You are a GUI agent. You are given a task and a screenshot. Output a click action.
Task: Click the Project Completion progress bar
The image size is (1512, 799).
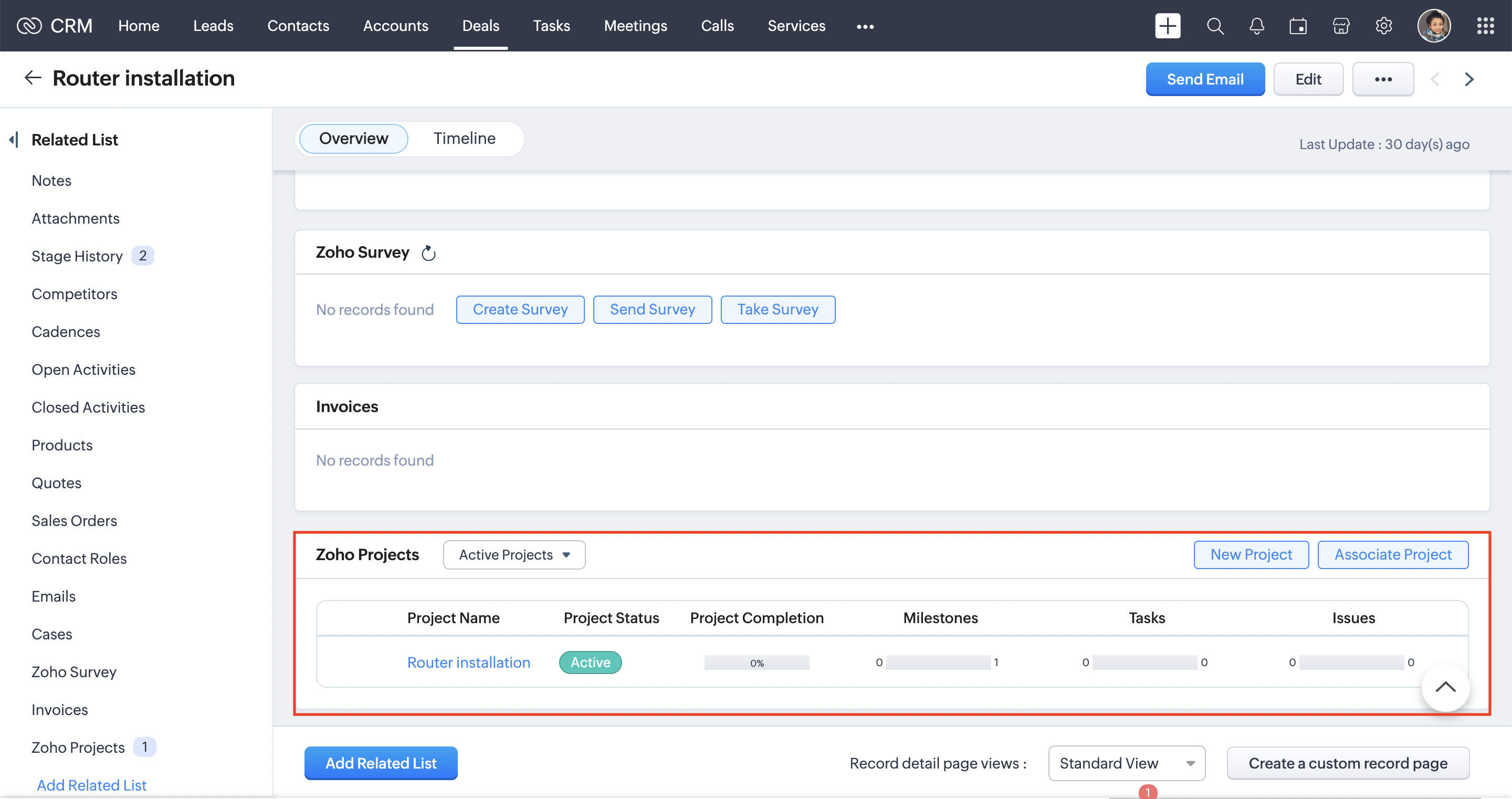pos(756,663)
